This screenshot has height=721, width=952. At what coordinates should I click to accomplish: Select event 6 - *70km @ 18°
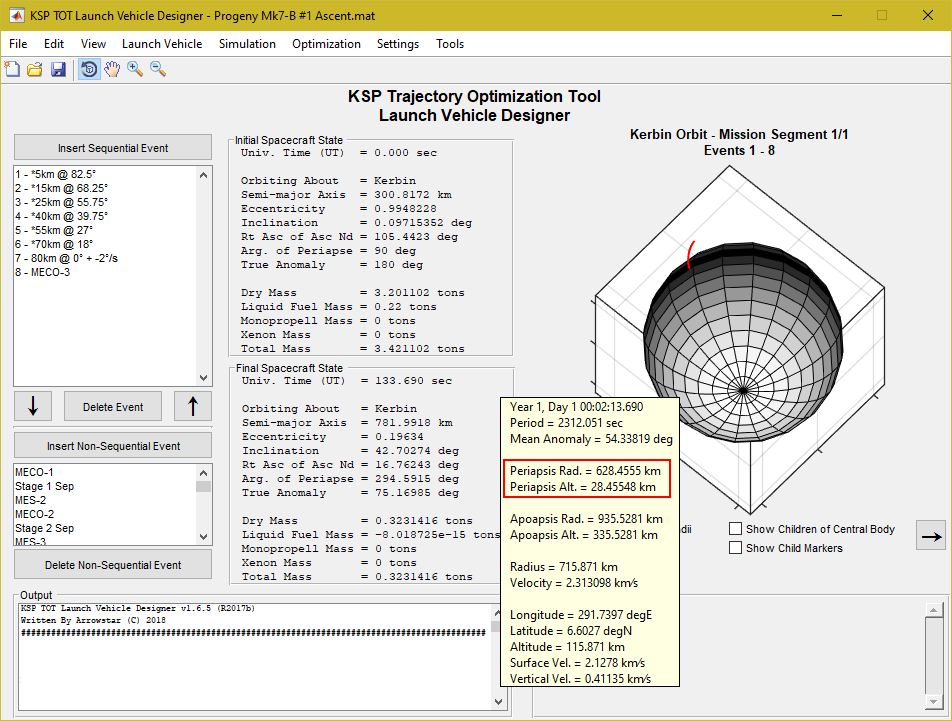click(106, 244)
